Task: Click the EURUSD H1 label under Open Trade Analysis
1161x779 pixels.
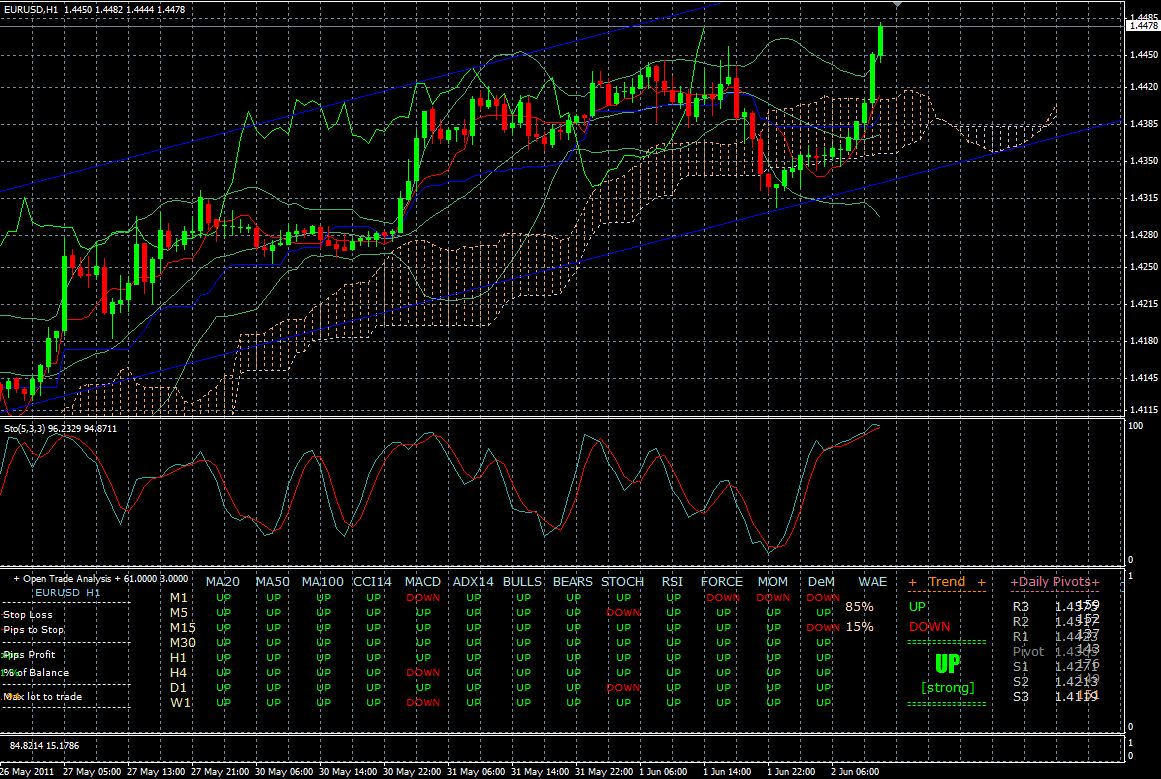Action: point(67,592)
